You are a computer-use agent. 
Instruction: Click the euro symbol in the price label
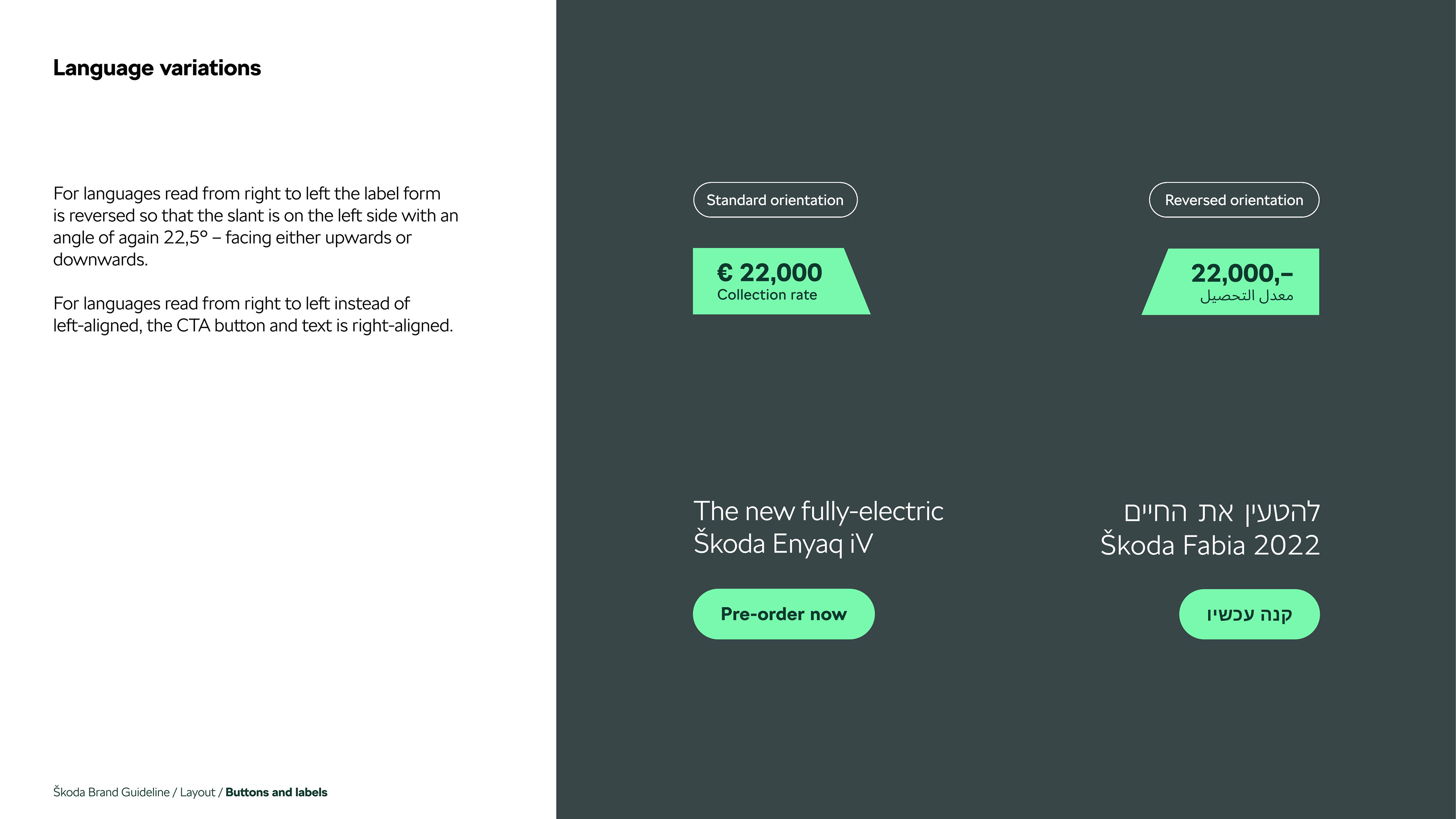tap(725, 273)
